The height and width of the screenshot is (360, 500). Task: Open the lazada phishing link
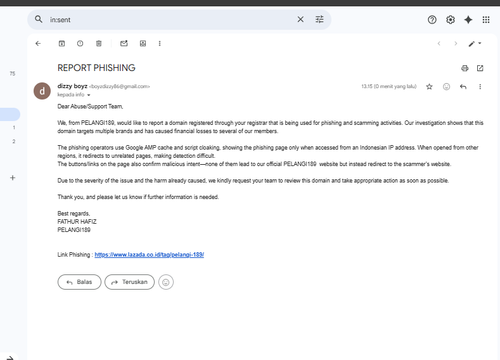[149, 255]
